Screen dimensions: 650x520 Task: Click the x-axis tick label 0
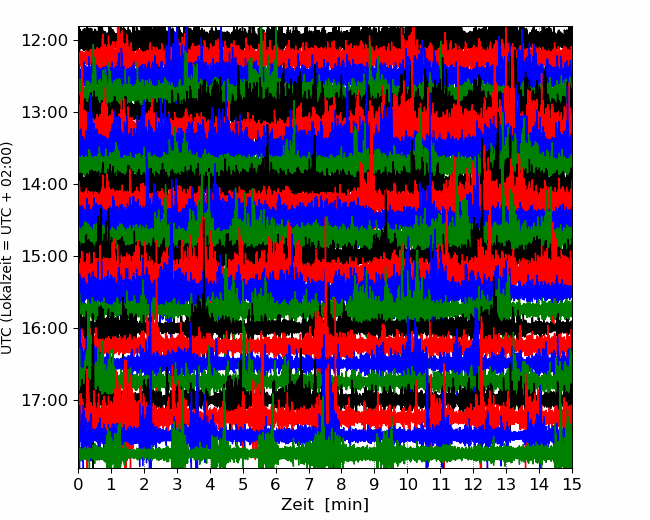click(78, 484)
